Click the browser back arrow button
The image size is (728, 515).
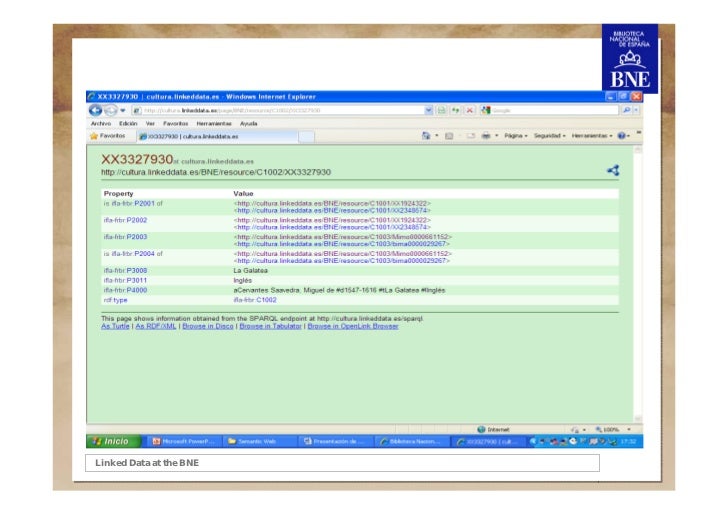coord(96,110)
